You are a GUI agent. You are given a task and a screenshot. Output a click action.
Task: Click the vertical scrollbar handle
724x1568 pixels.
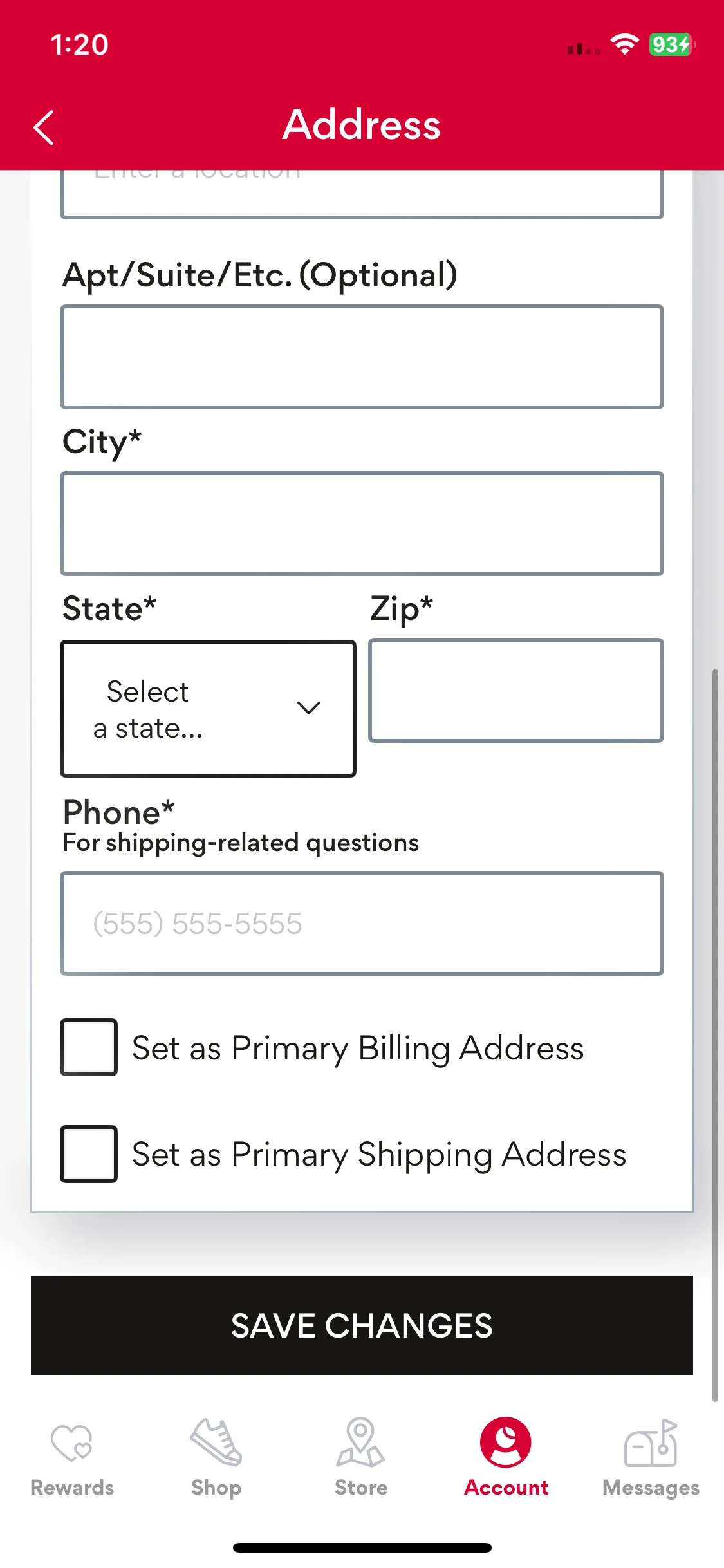[715, 1035]
